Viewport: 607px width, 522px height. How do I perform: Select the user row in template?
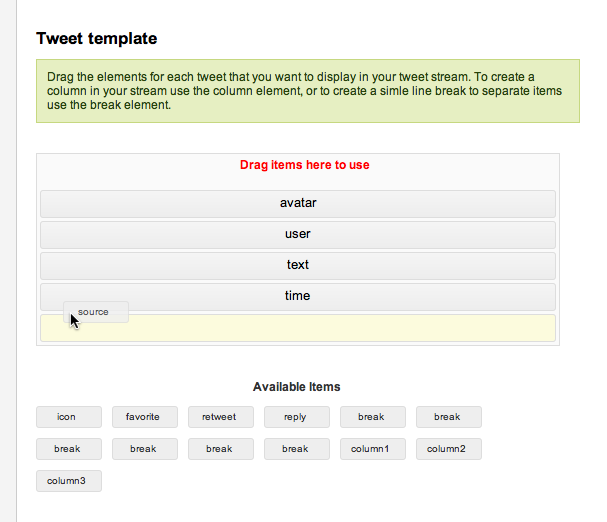[298, 235]
